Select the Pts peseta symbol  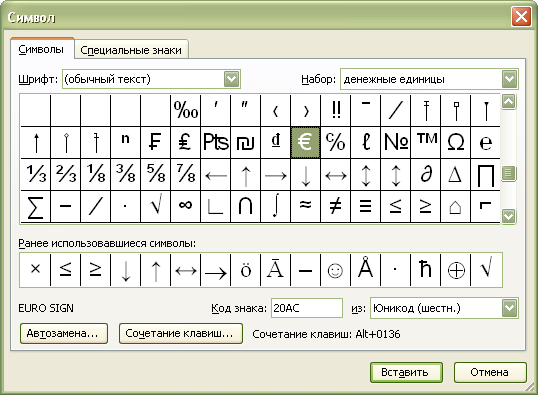[215, 142]
